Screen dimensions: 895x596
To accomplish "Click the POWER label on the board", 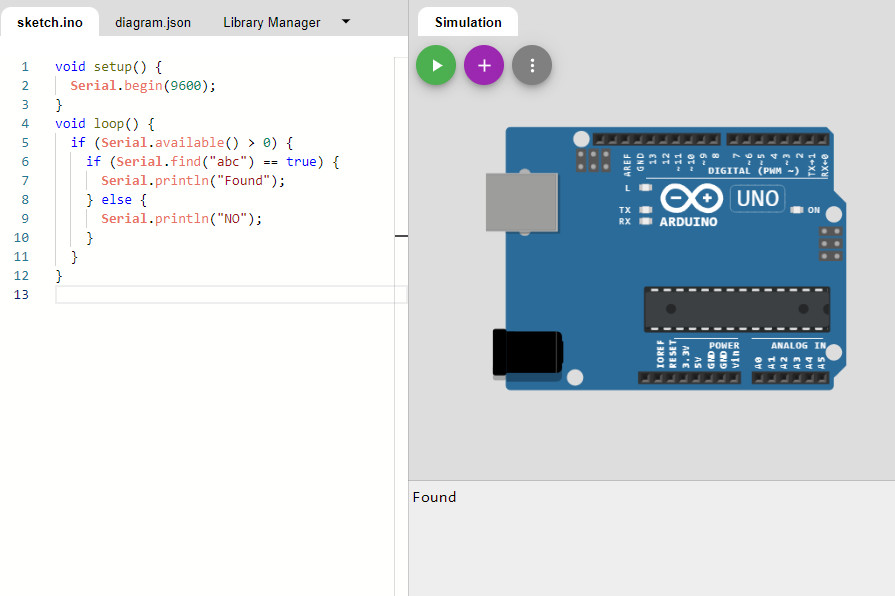I will (x=724, y=345).
